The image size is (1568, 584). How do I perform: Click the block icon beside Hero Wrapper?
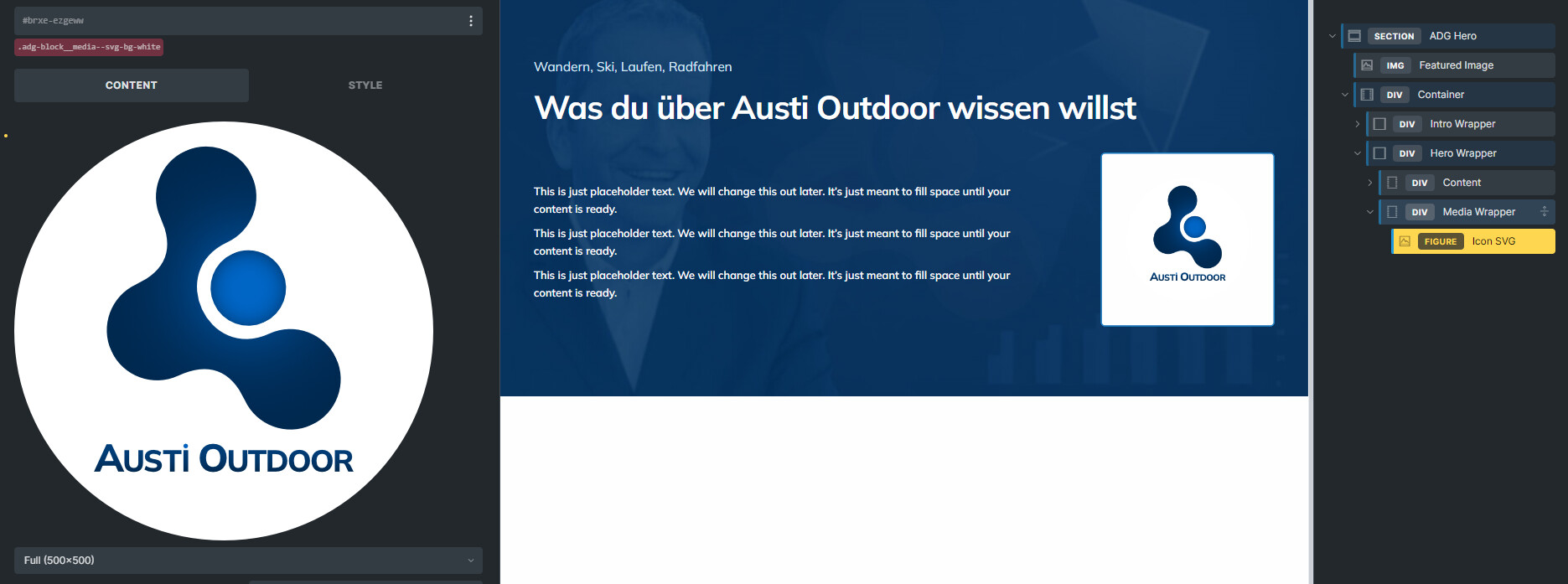pyautogui.click(x=1379, y=153)
